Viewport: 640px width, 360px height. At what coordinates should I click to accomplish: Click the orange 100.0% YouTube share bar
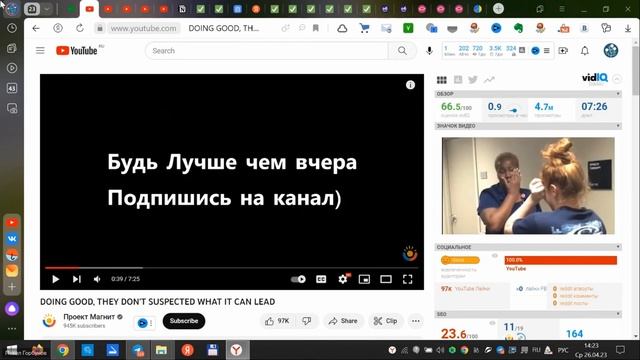[561, 260]
